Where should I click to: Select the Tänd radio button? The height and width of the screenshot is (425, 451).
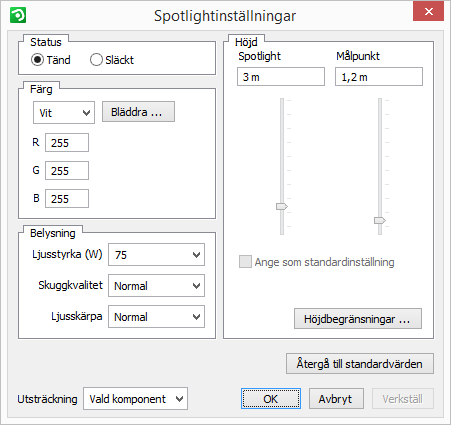point(37,60)
